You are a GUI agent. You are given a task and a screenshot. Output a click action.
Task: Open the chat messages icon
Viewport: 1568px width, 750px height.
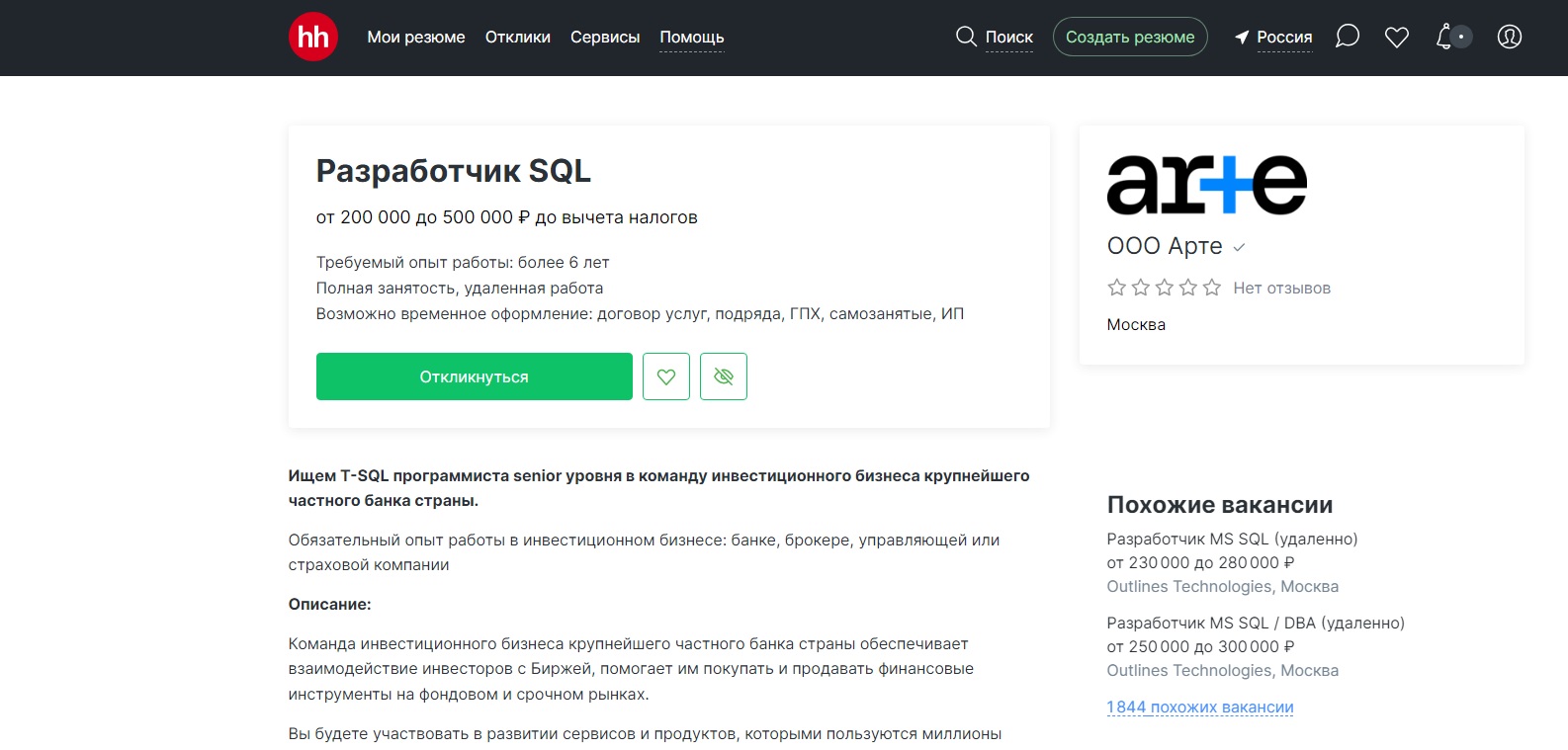(x=1348, y=37)
